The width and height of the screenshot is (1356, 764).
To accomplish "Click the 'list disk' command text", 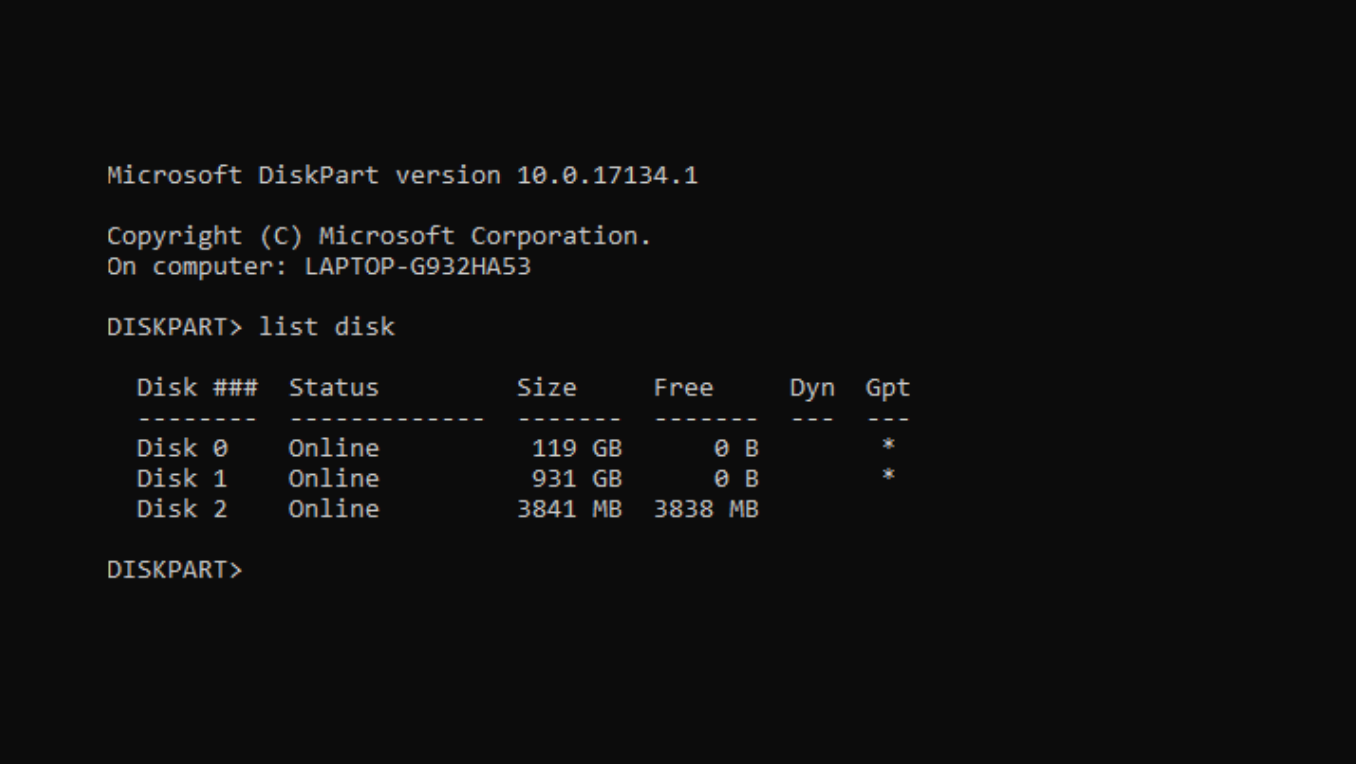I will tap(327, 327).
